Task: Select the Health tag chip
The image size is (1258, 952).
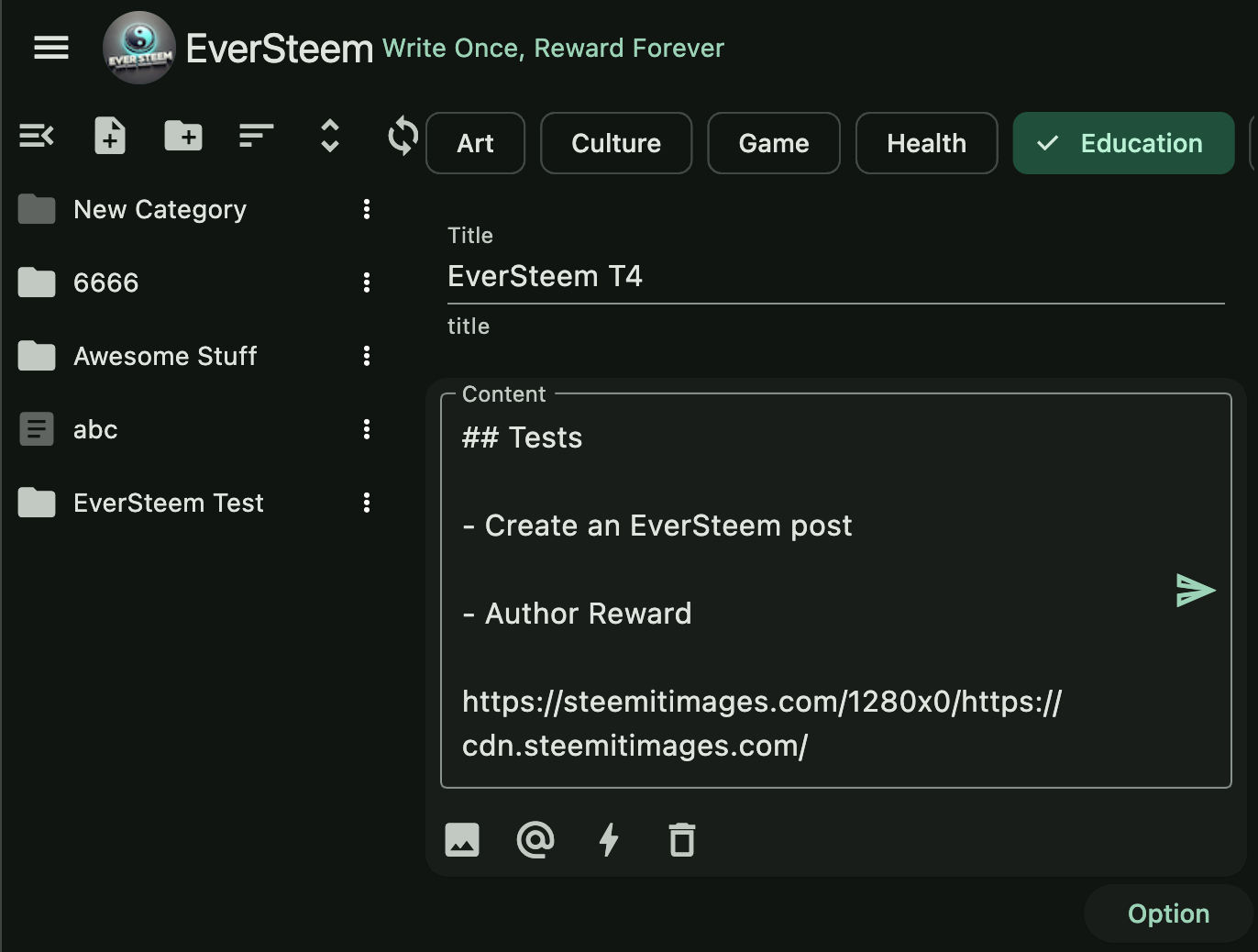Action: coord(927,143)
